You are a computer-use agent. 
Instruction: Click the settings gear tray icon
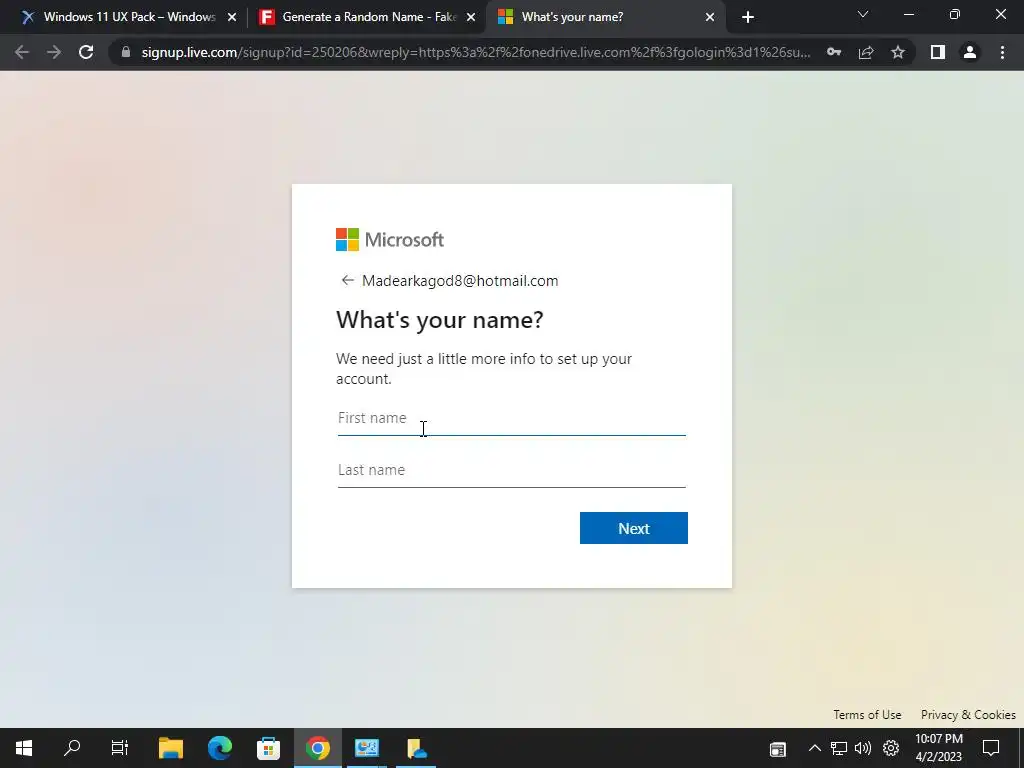891,748
